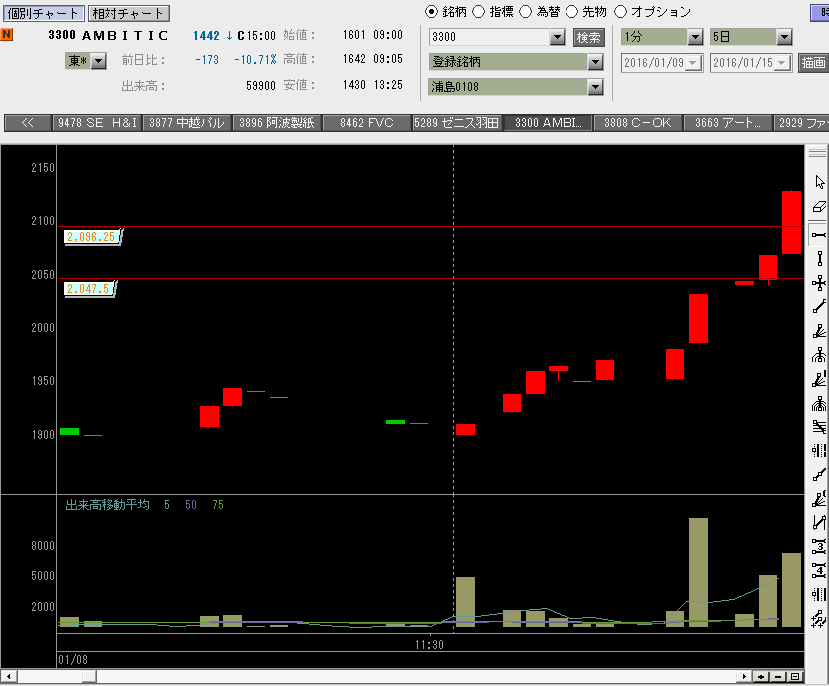829x686 pixels.
Task: Select the arrow pointer tool
Action: click(819, 182)
